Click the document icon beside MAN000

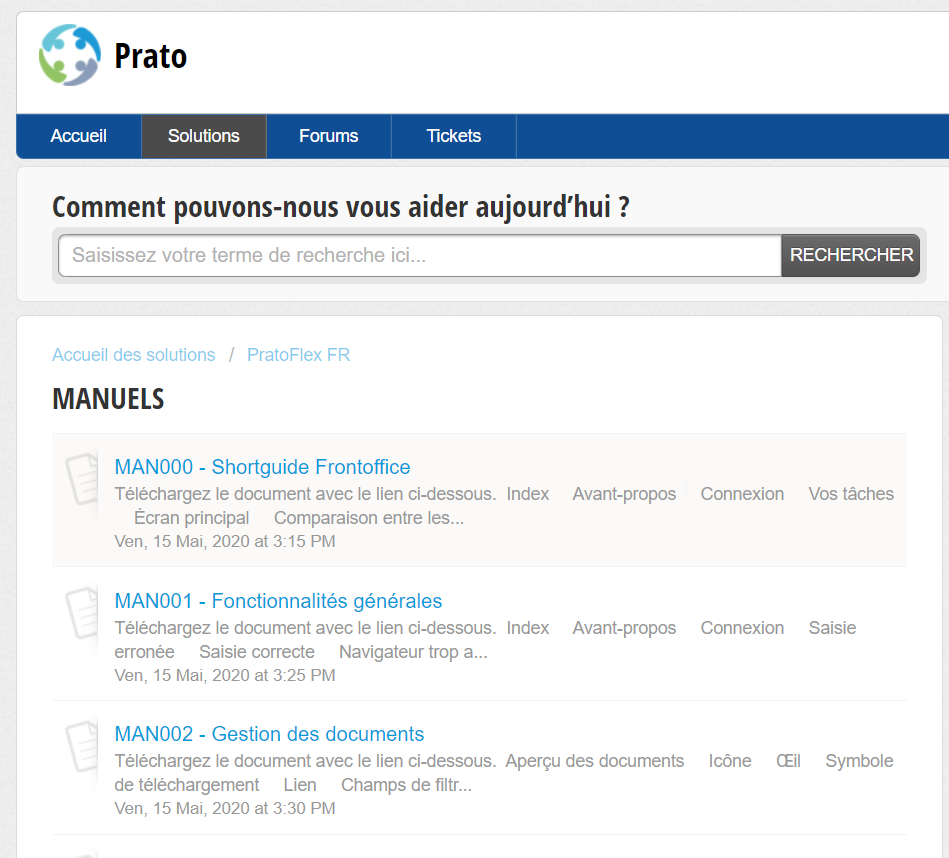tap(82, 479)
